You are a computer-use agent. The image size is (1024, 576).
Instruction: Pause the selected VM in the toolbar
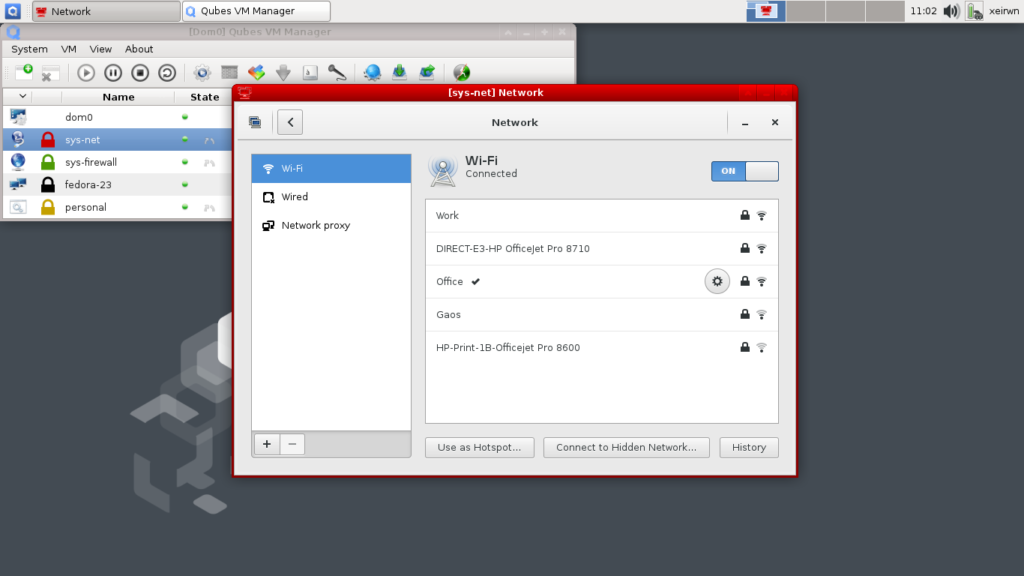point(113,72)
